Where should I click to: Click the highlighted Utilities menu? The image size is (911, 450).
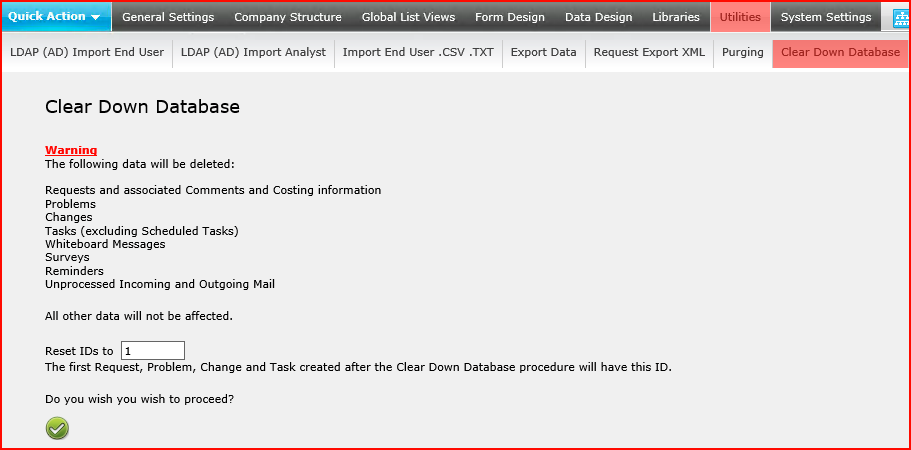tap(740, 17)
